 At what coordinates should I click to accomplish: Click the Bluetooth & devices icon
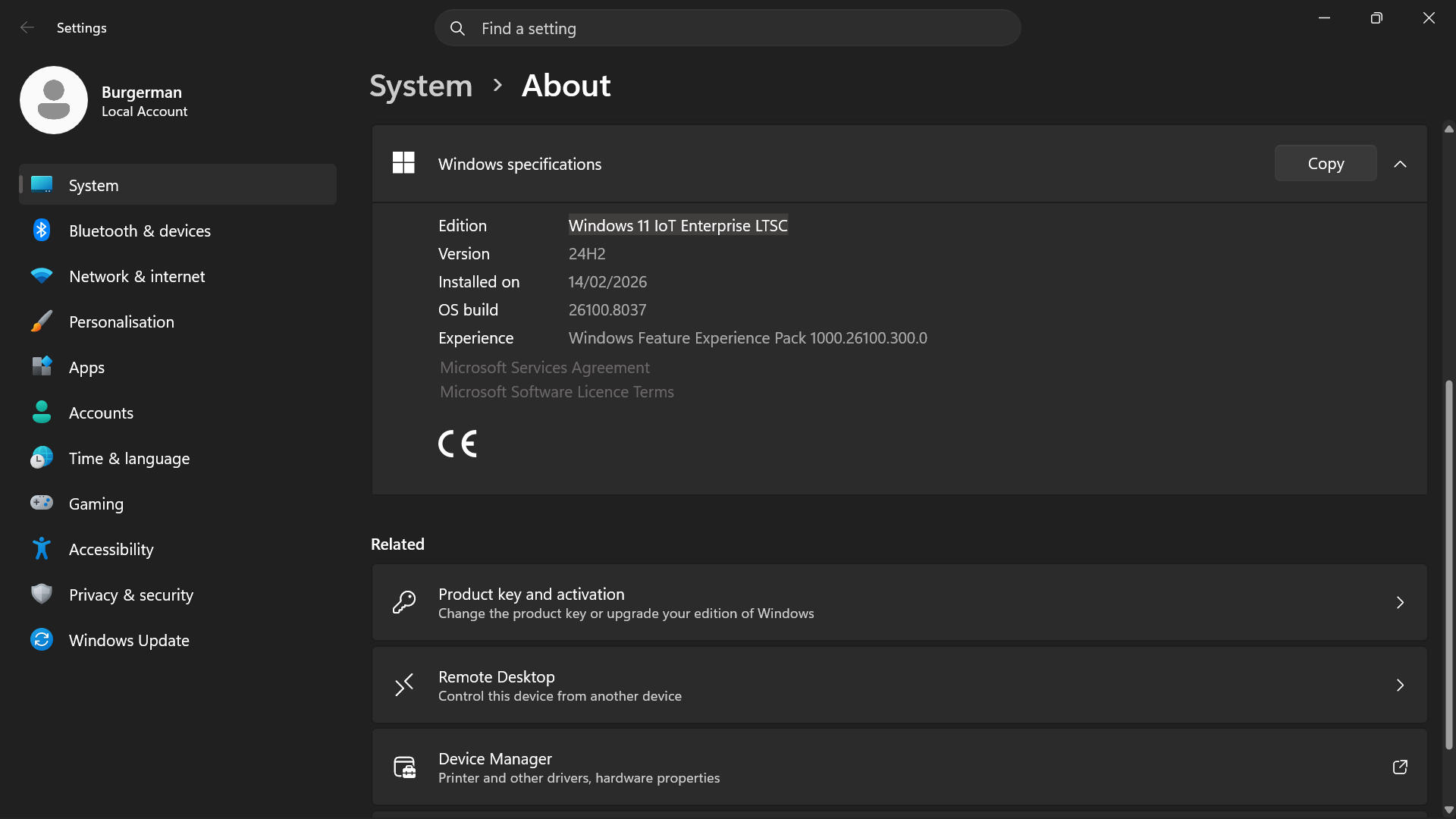click(x=42, y=231)
